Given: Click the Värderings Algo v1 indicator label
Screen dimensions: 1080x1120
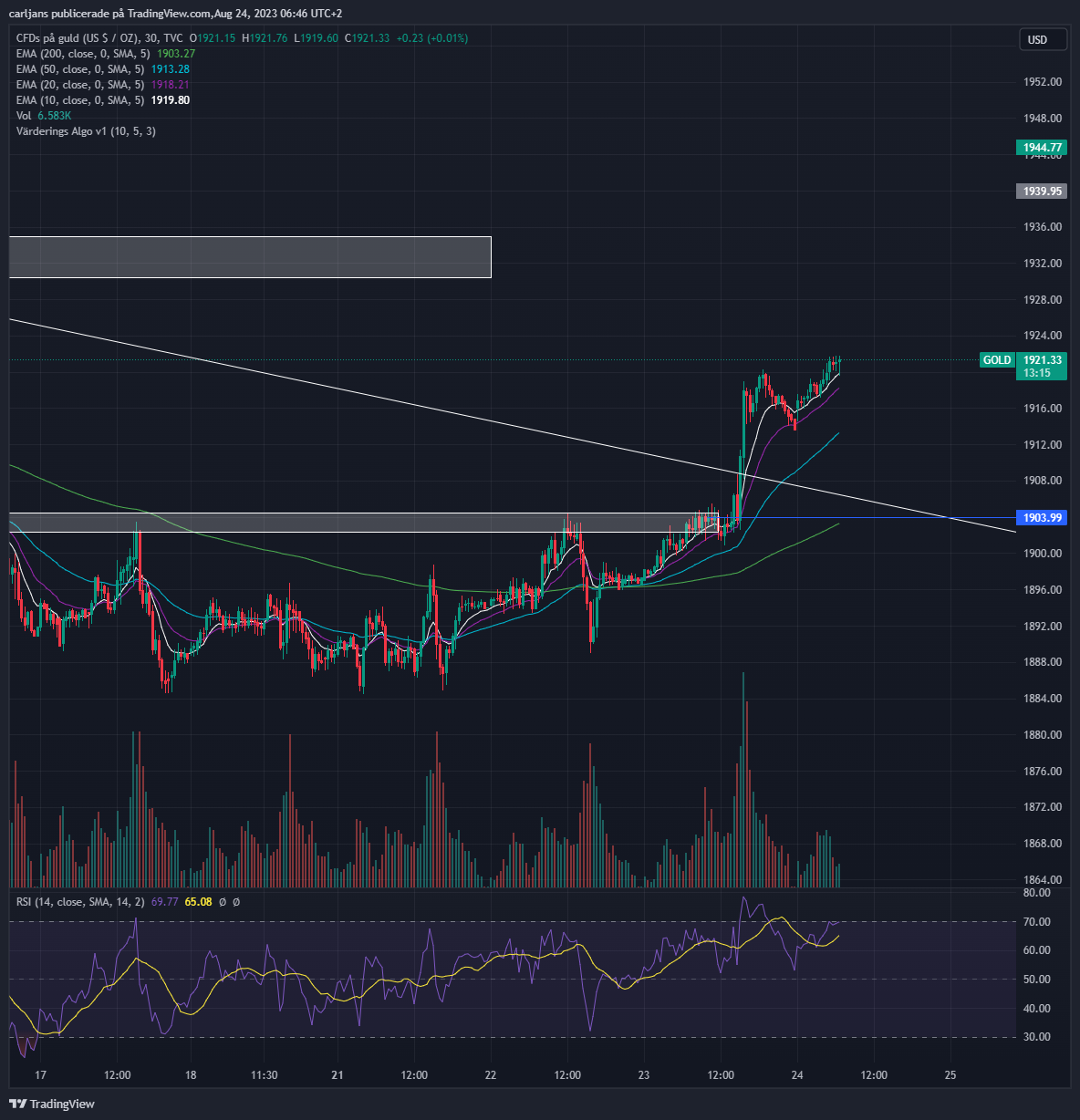Looking at the screenshot, I should tap(86, 131).
